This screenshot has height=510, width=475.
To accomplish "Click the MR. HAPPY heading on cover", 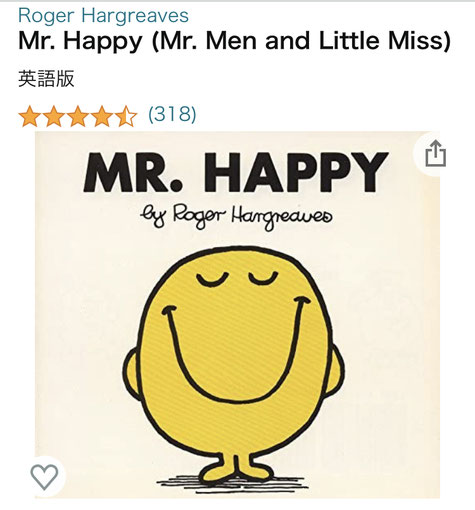I will point(236,172).
